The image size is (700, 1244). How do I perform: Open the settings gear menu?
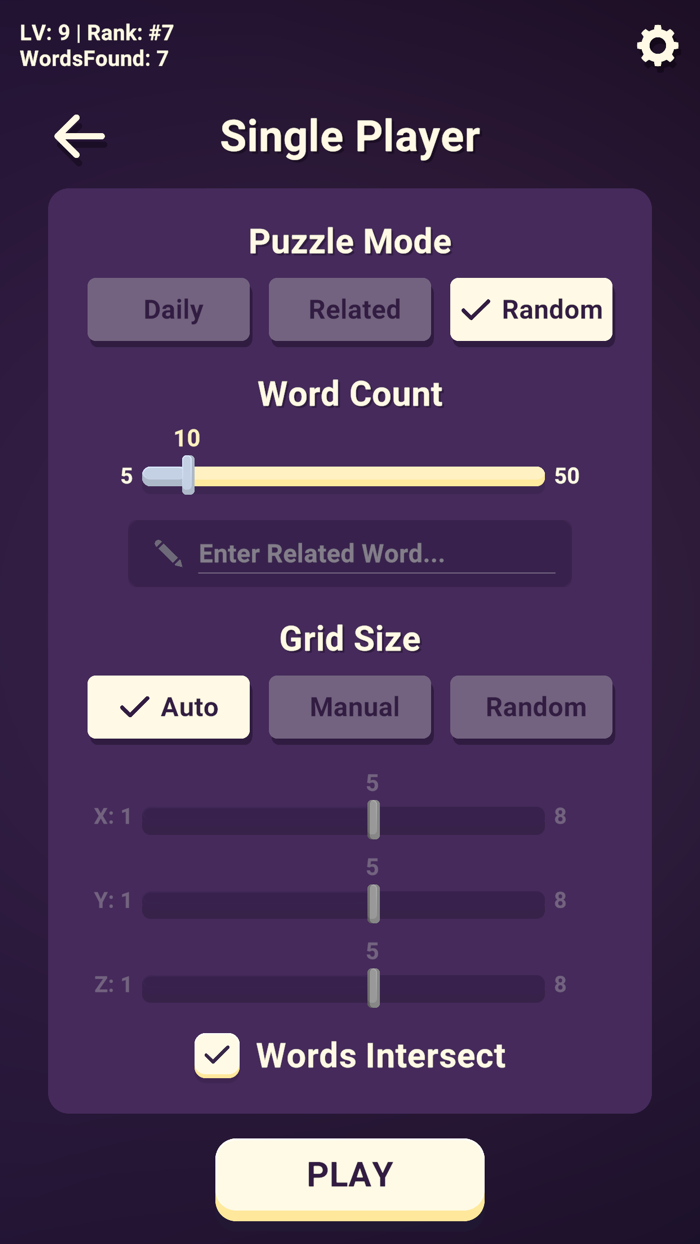tap(657, 46)
